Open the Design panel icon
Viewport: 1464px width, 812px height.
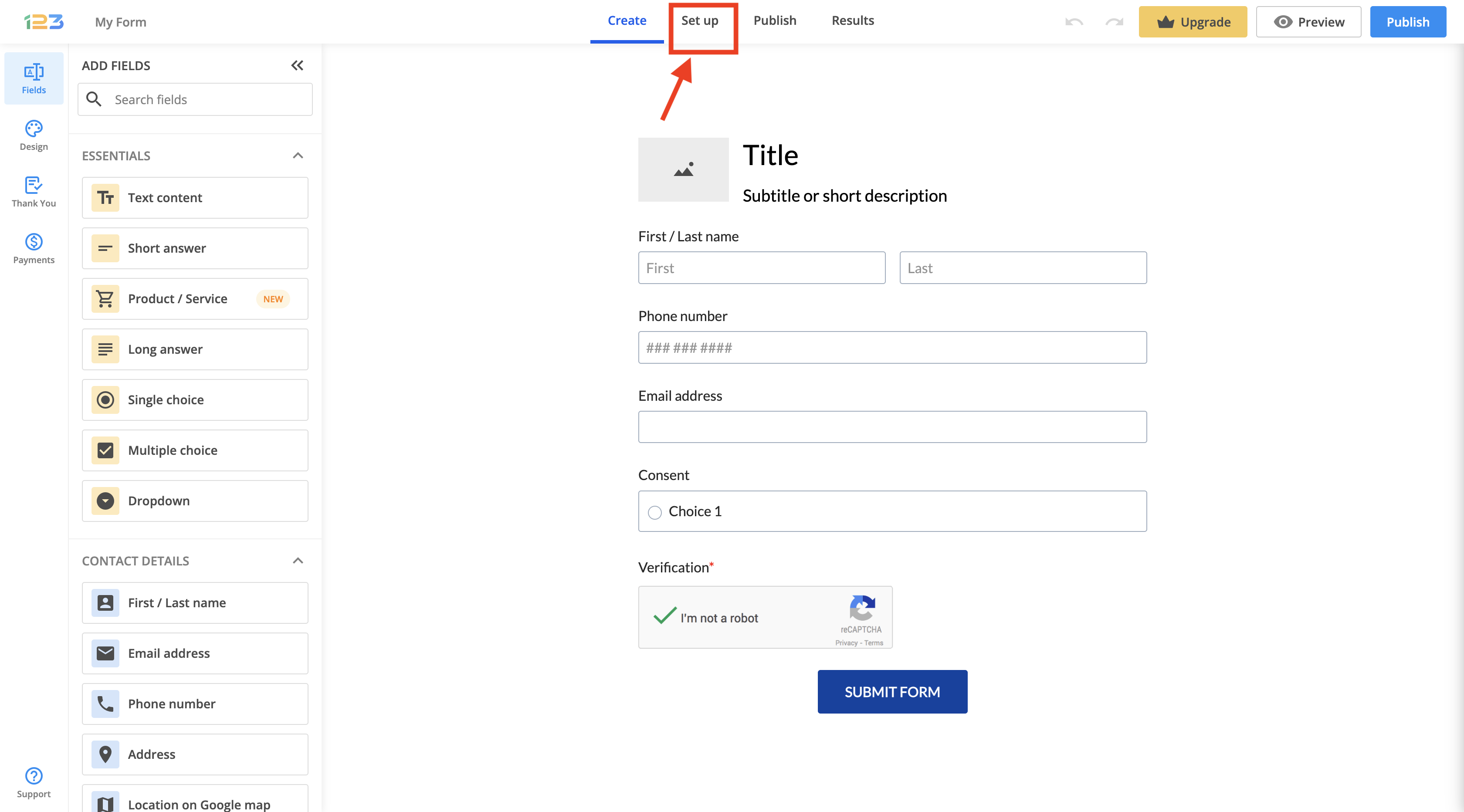click(34, 135)
